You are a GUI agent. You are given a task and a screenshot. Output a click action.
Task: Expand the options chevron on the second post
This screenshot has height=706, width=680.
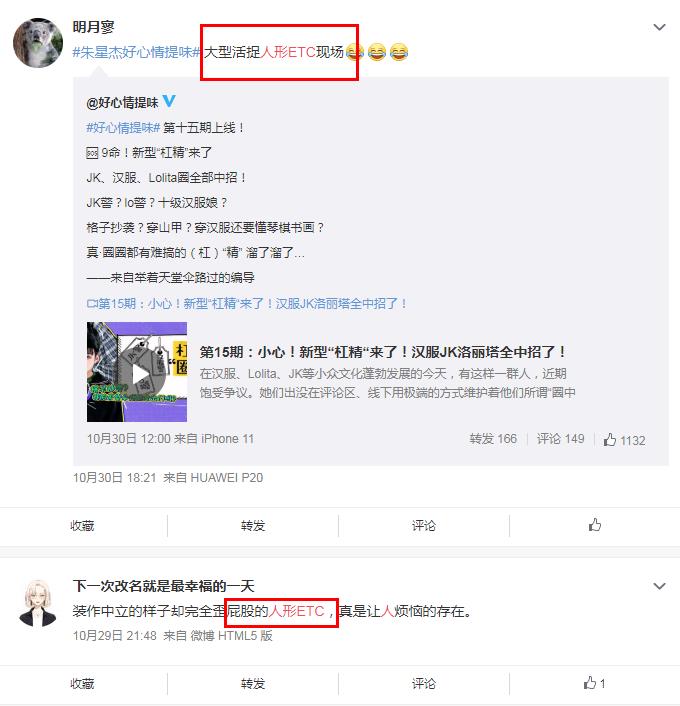point(659,586)
